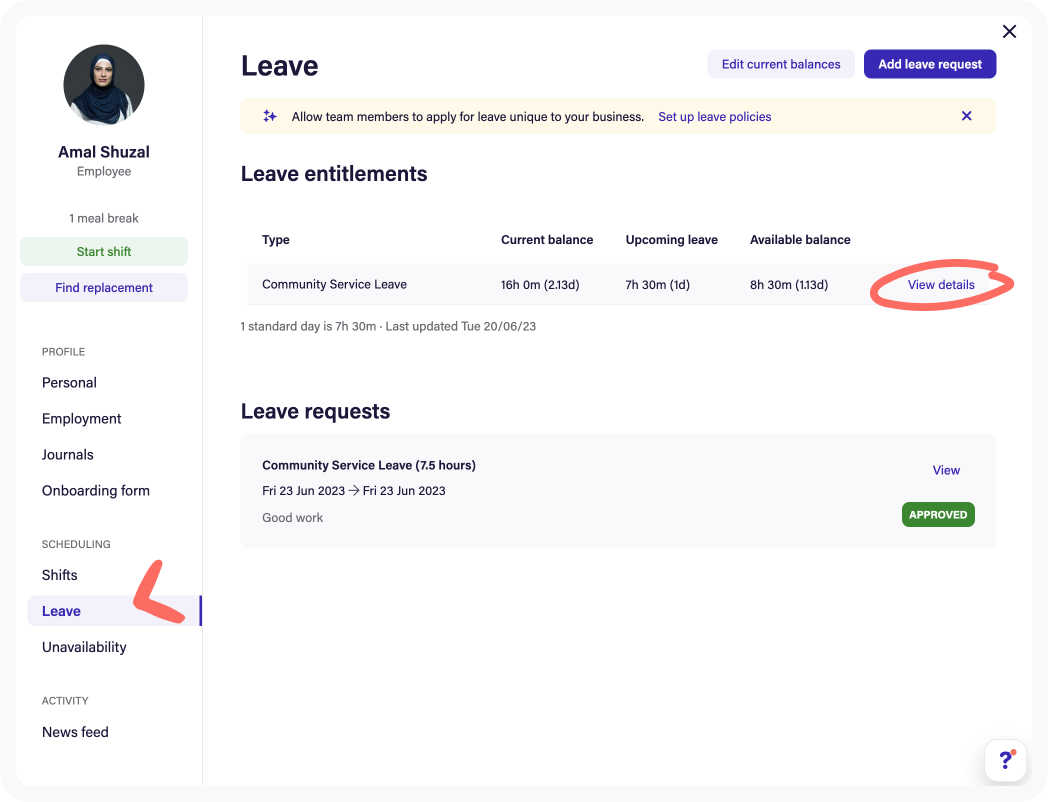Click Edit current balances button
1048x802 pixels.
click(781, 64)
